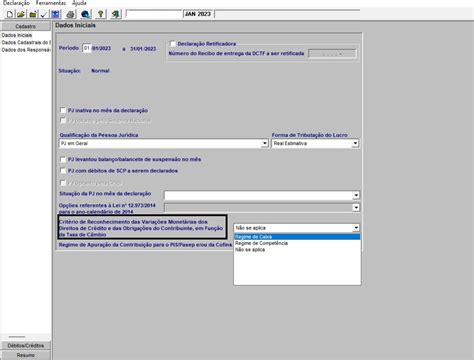Switch to the Débitos/Créditos panel tab
Viewport: 474px width, 360px height.
(26, 346)
